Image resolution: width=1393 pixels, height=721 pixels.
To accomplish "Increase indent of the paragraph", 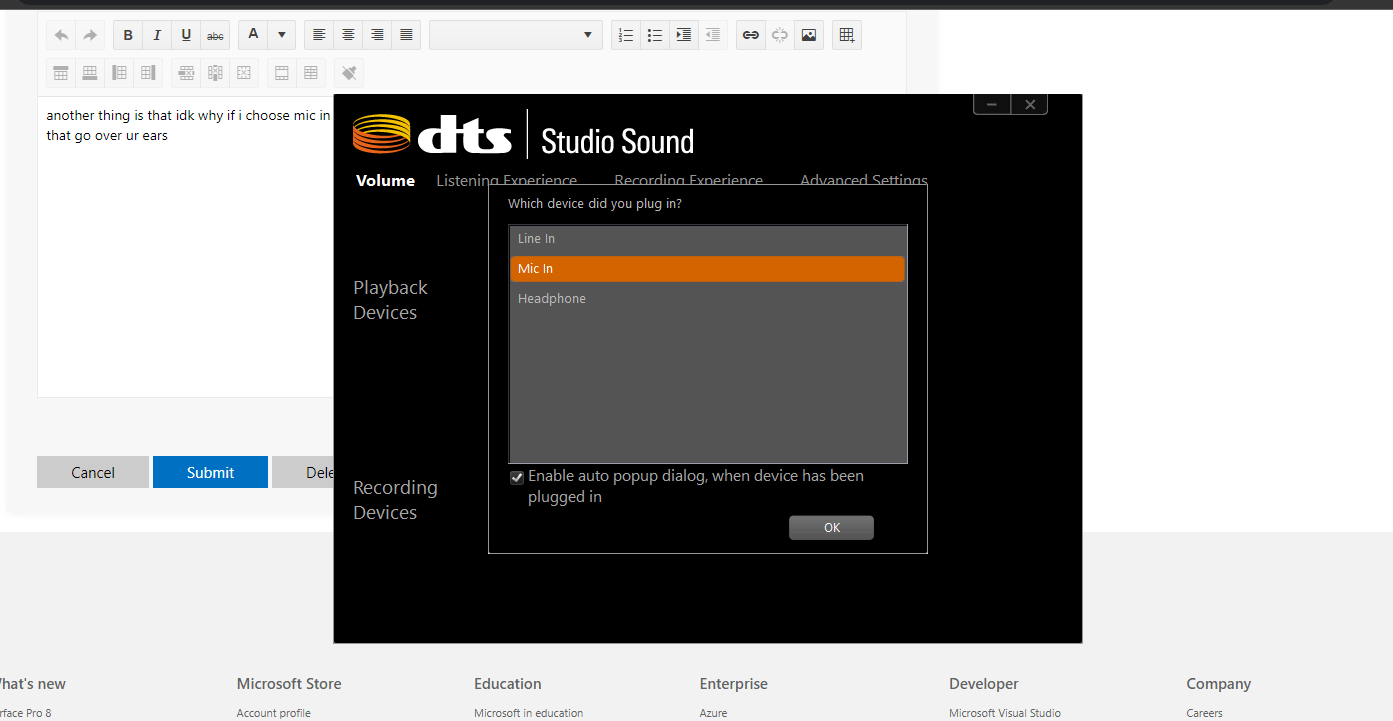I will pos(684,35).
